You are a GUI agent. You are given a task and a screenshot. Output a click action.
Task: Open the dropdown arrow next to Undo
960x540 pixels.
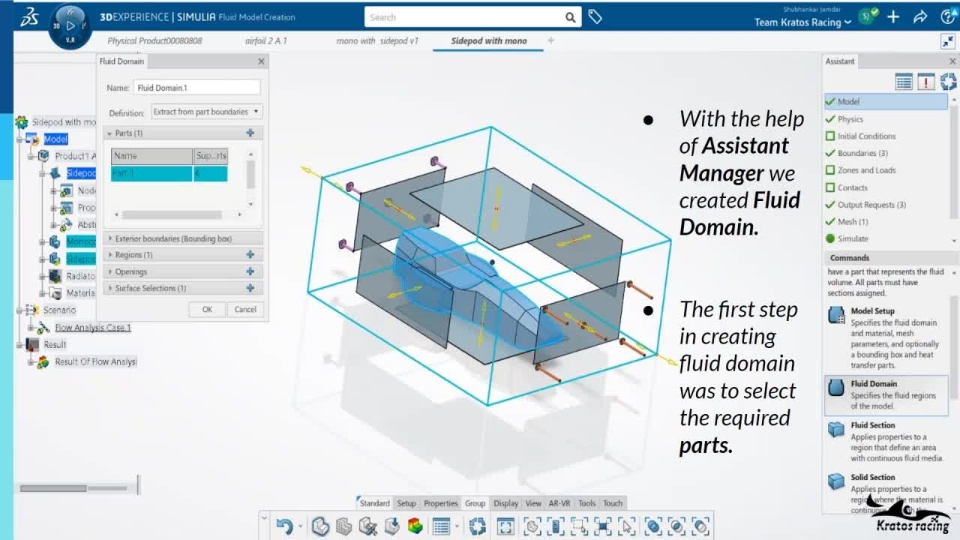coord(301,527)
